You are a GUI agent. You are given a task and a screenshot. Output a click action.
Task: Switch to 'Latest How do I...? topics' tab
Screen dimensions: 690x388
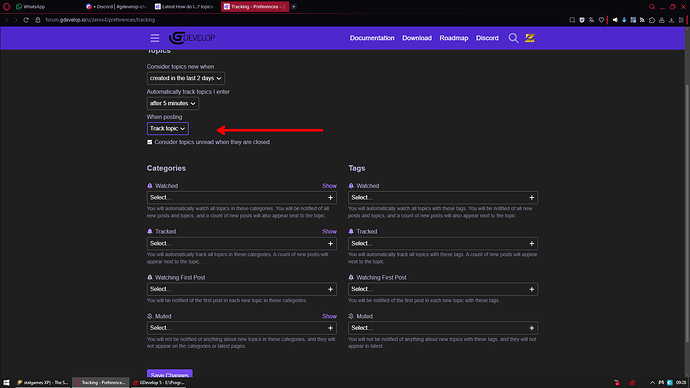(185, 7)
